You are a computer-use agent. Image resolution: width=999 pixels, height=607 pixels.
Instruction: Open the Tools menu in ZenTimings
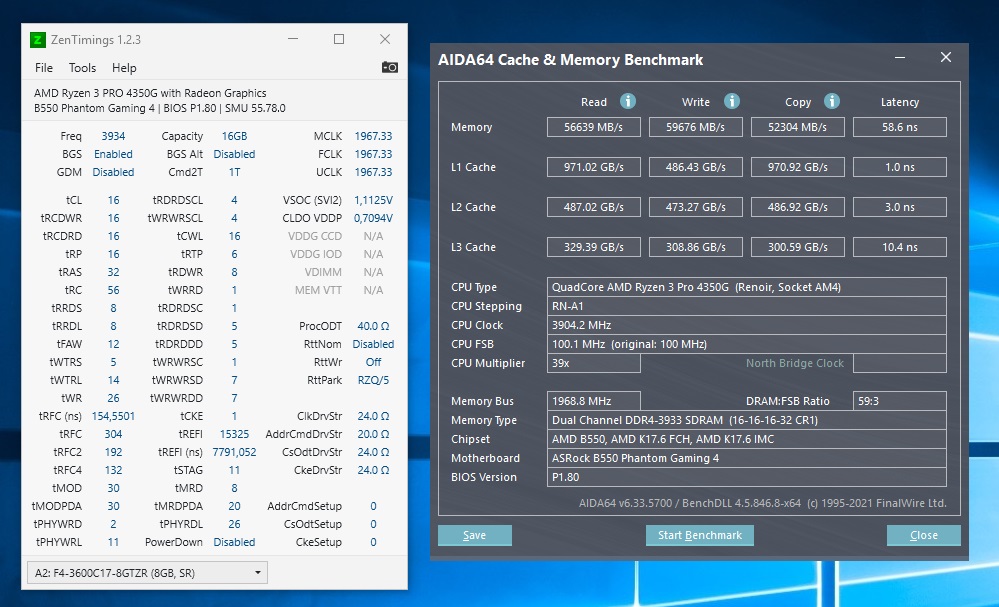(x=82, y=68)
